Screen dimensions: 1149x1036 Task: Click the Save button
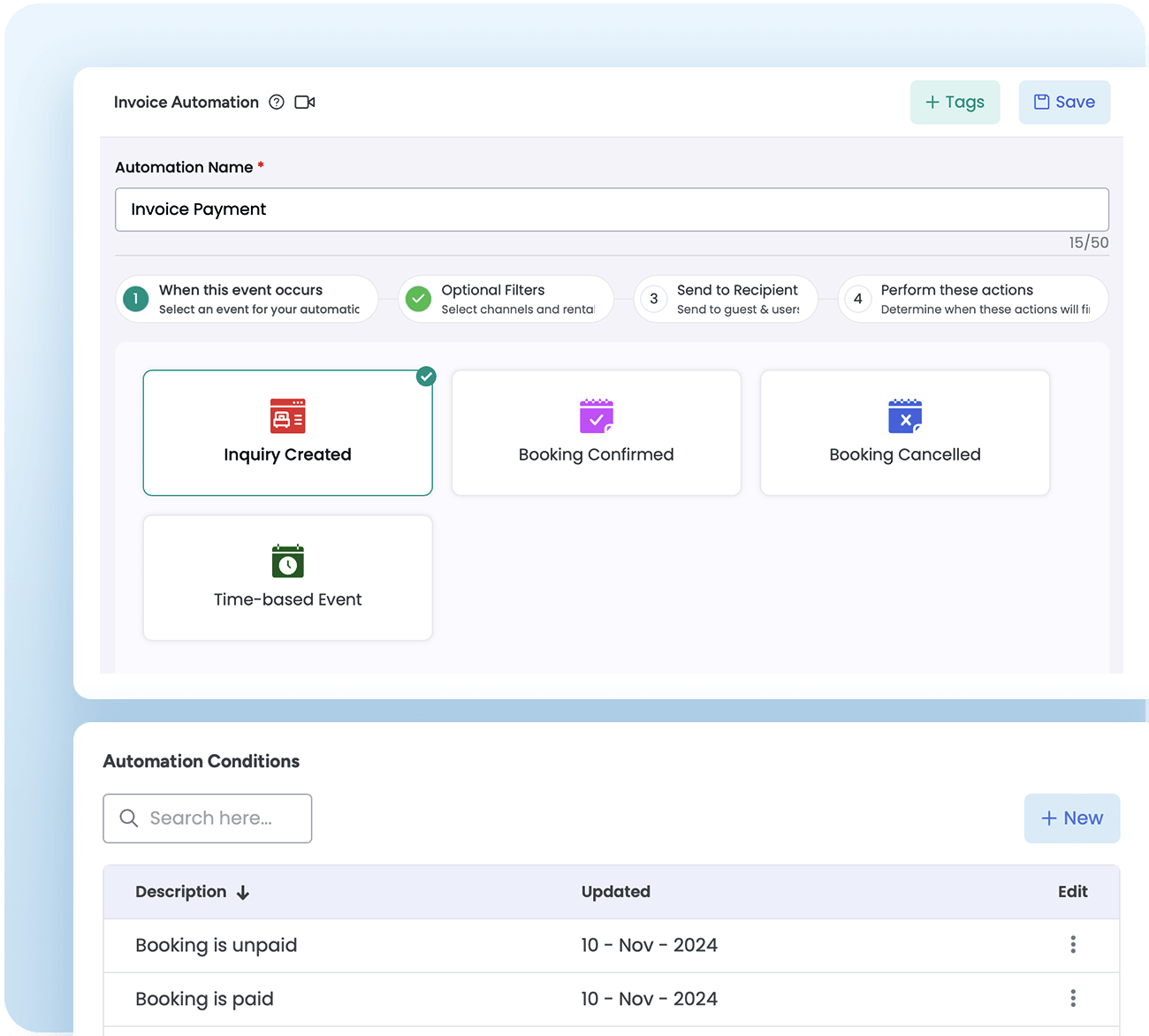[1064, 103]
